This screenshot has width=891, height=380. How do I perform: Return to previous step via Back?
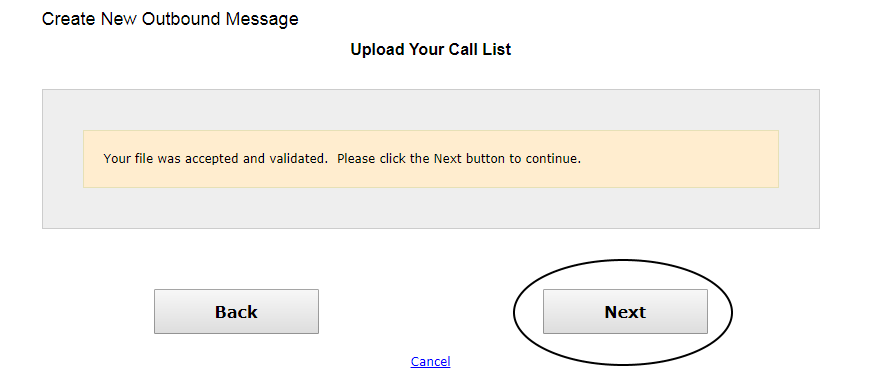coord(236,311)
